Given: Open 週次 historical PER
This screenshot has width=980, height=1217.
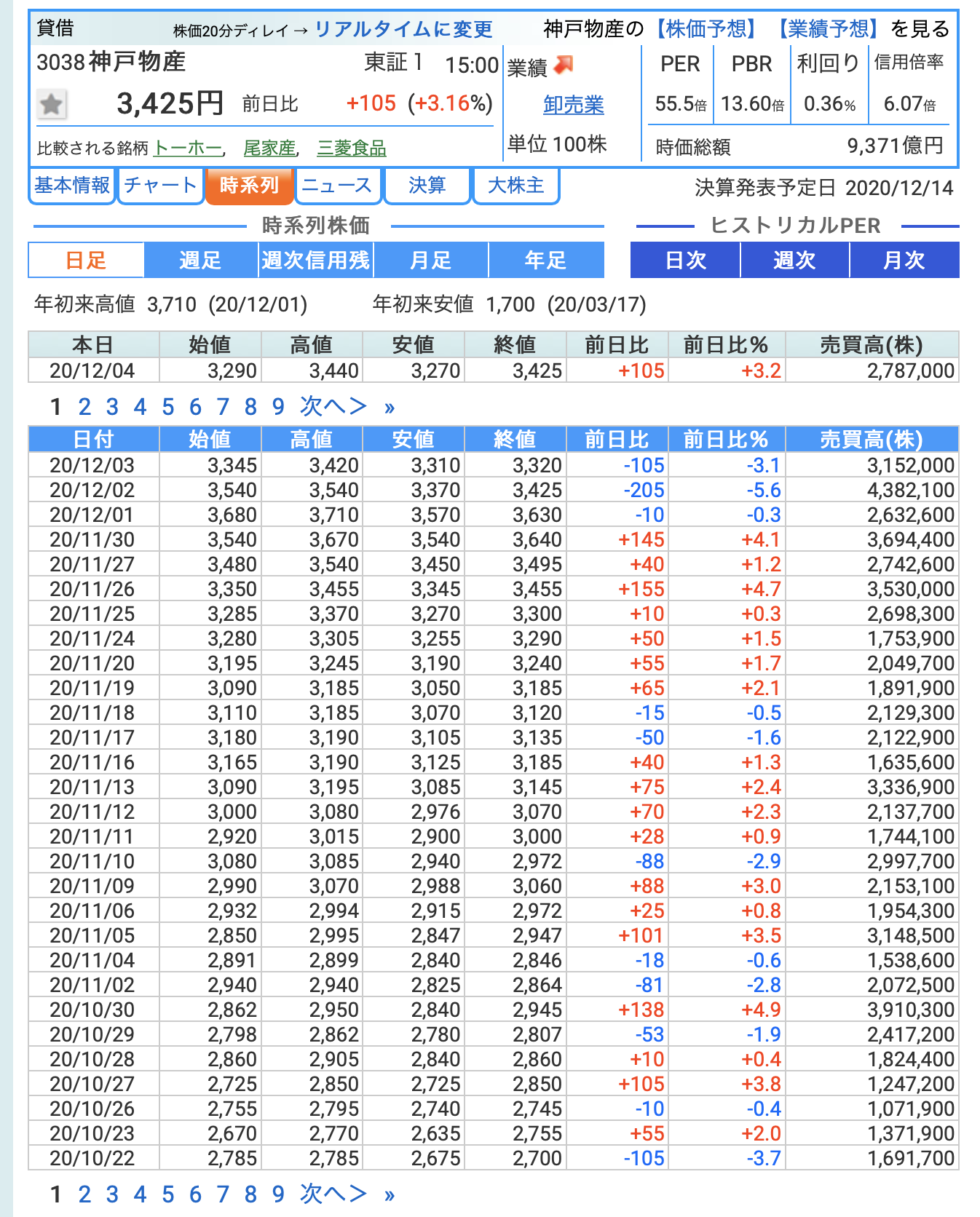Looking at the screenshot, I should [795, 260].
